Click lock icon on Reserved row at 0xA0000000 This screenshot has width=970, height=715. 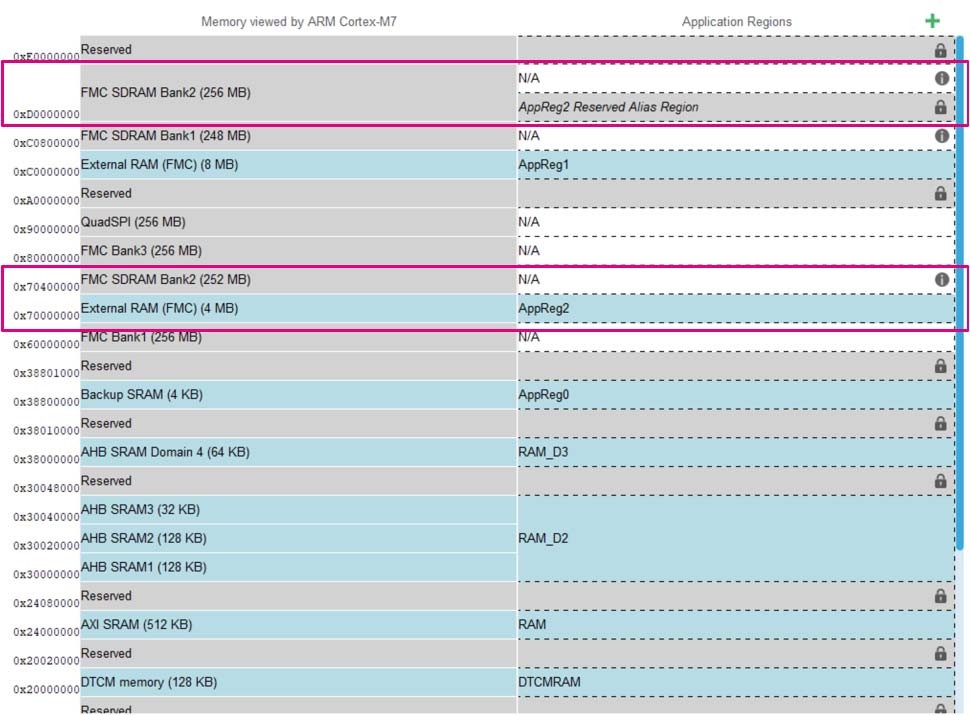click(x=940, y=194)
